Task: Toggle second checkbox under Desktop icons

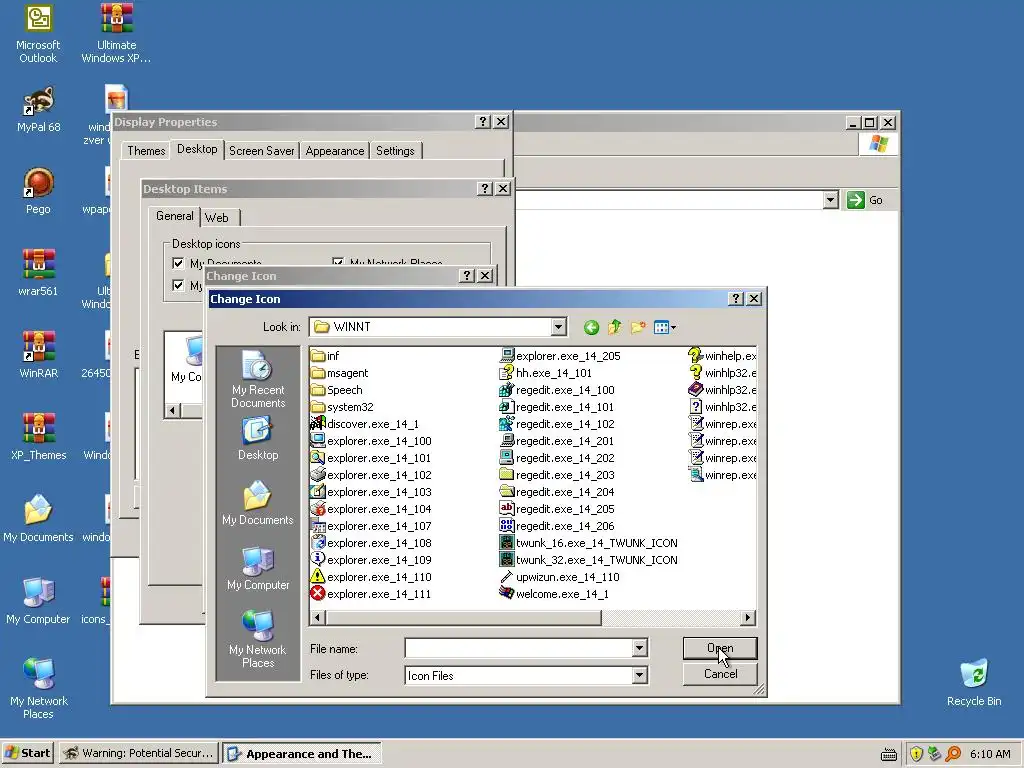Action: (x=178, y=285)
